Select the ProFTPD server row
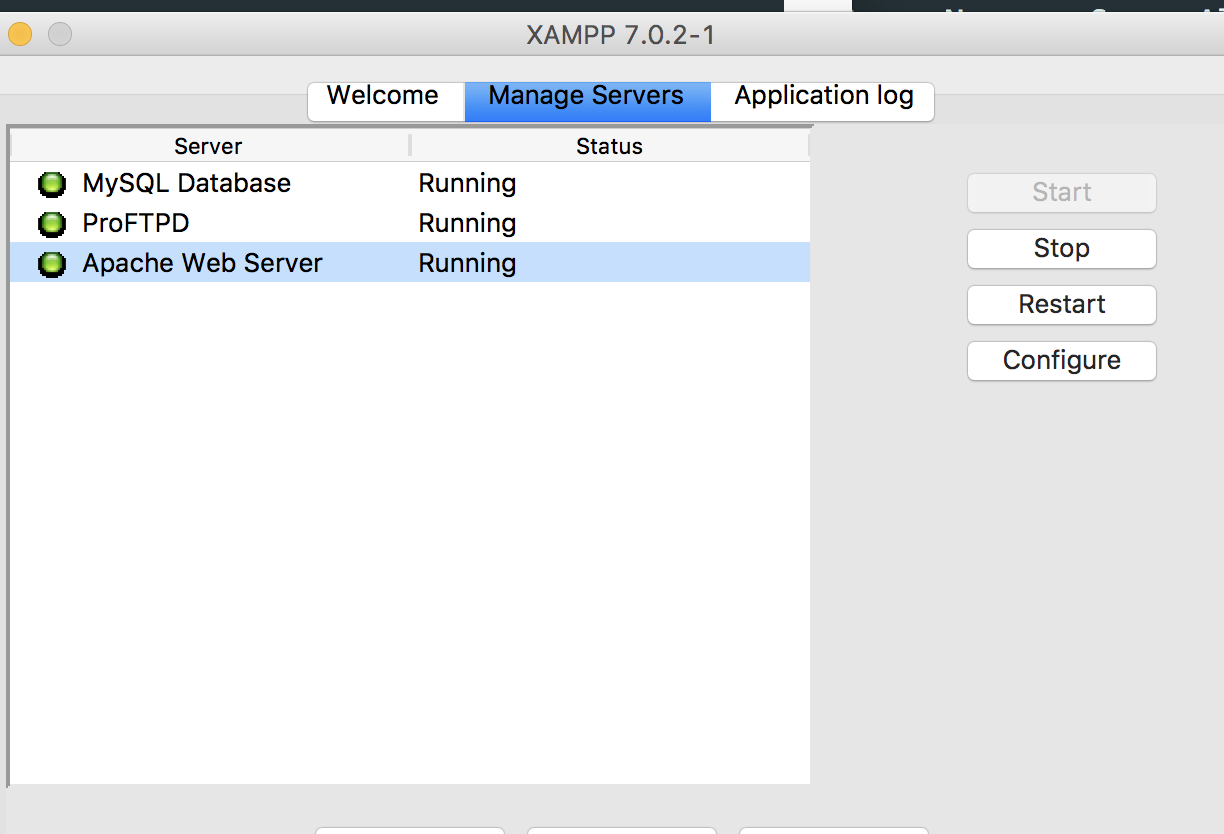The height and width of the screenshot is (834, 1224). (410, 223)
